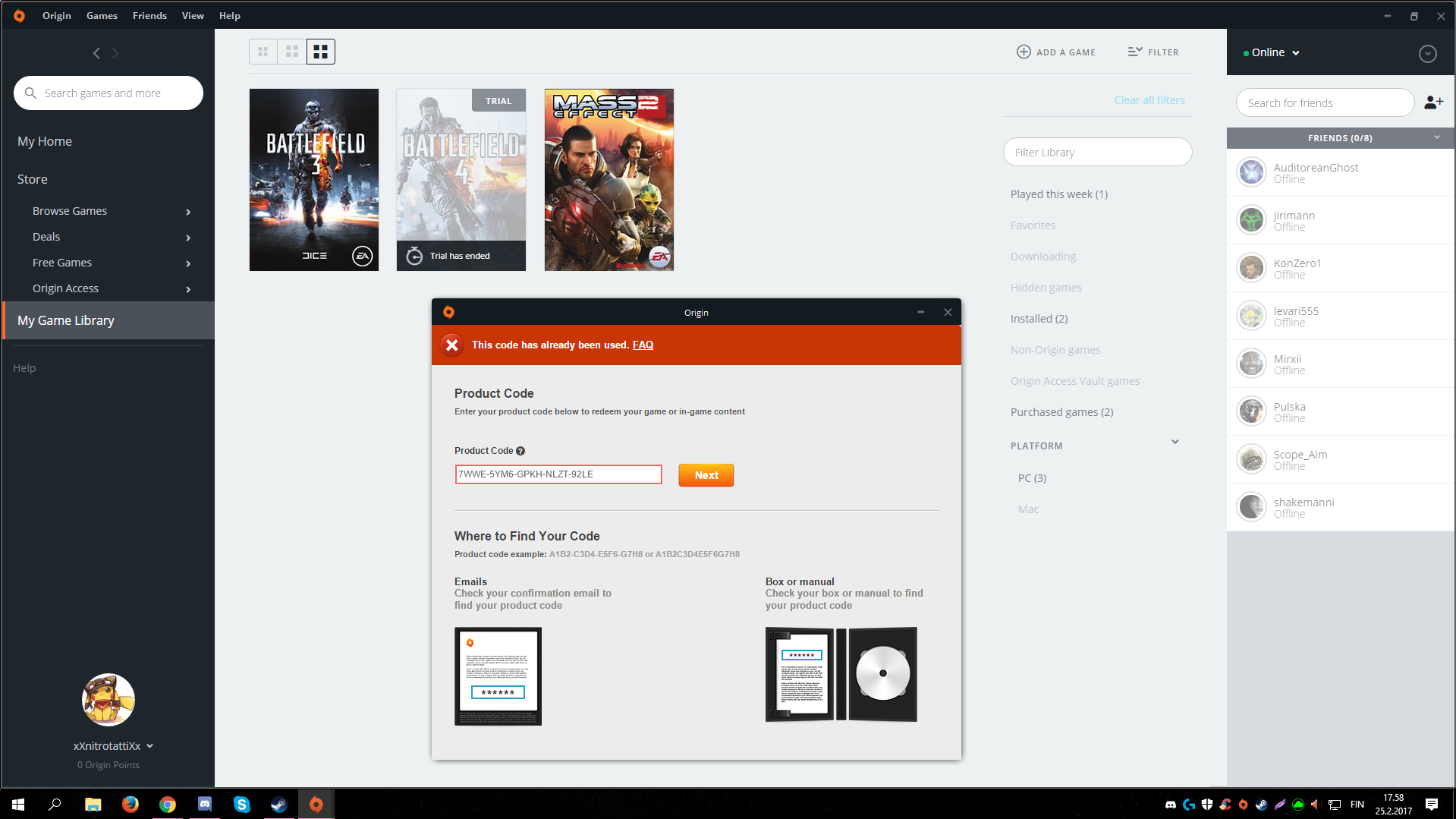Expand Browse Games submenu
This screenshot has height=819, width=1456.
(188, 212)
